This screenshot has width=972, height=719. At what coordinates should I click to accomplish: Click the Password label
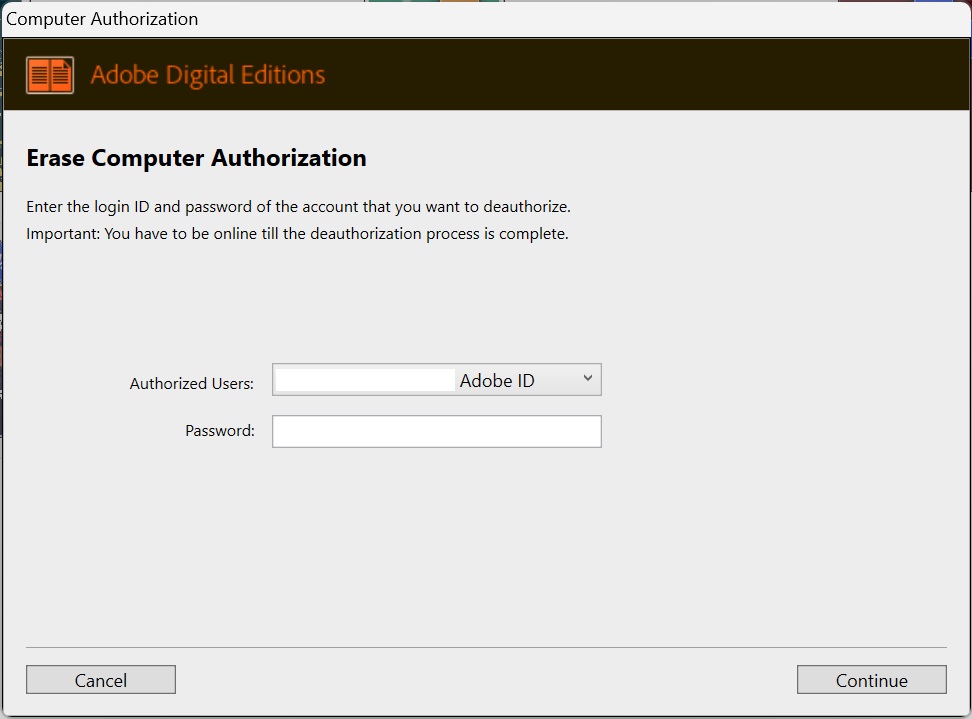point(220,431)
